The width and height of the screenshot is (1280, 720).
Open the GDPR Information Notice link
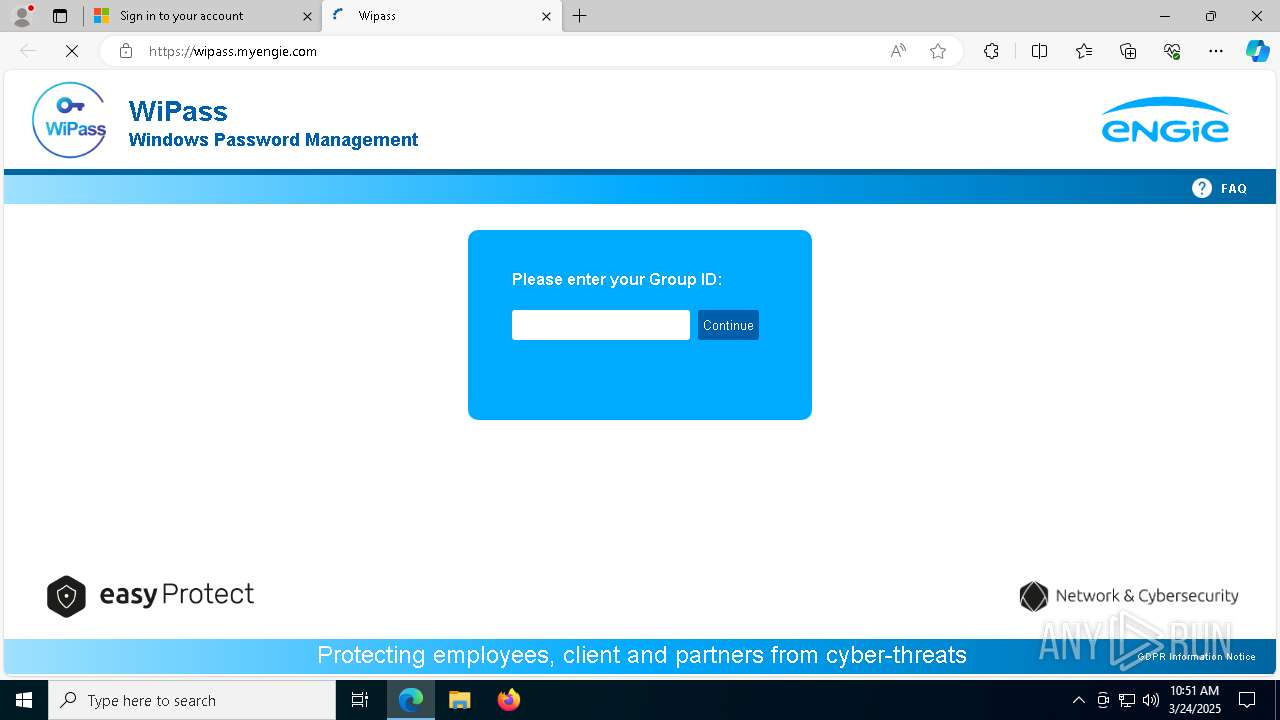(1196, 657)
